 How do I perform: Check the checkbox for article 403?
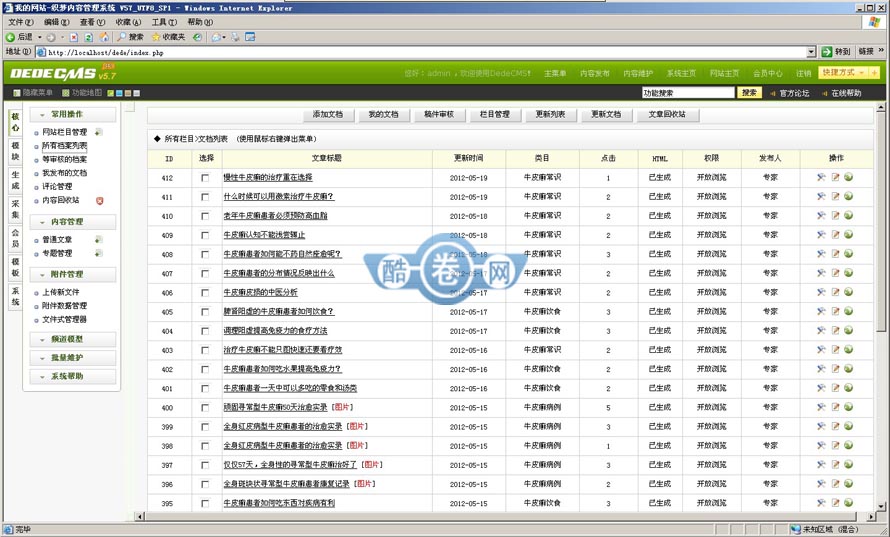click(205, 350)
